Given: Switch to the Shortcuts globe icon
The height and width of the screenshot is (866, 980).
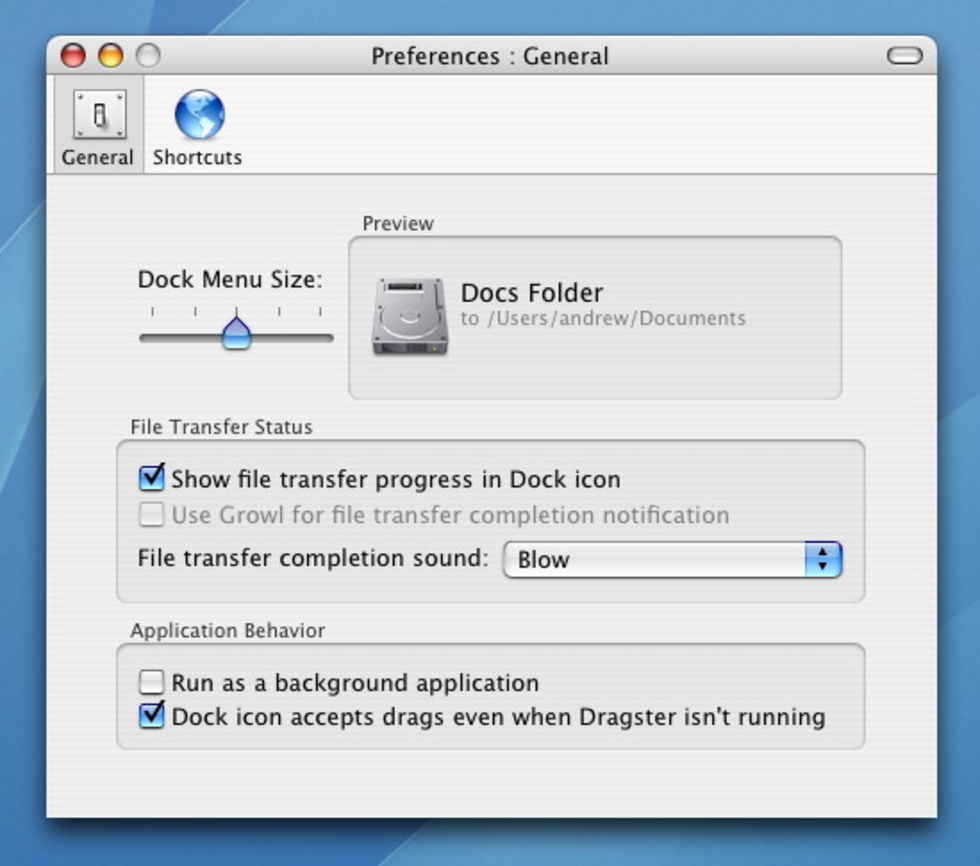Looking at the screenshot, I should tap(199, 116).
